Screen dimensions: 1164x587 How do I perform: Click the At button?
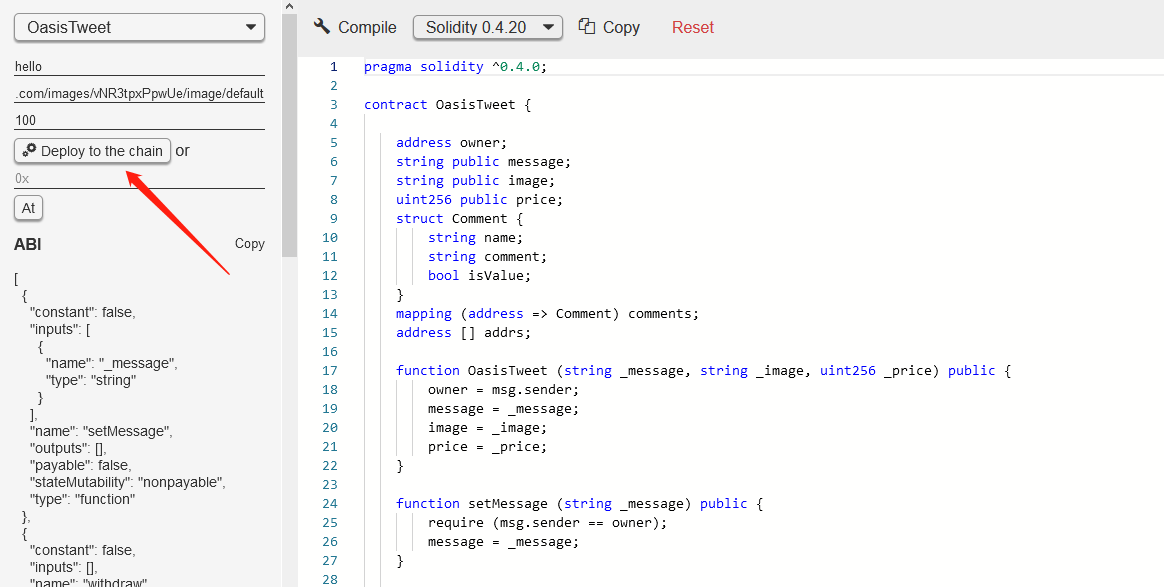point(28,208)
